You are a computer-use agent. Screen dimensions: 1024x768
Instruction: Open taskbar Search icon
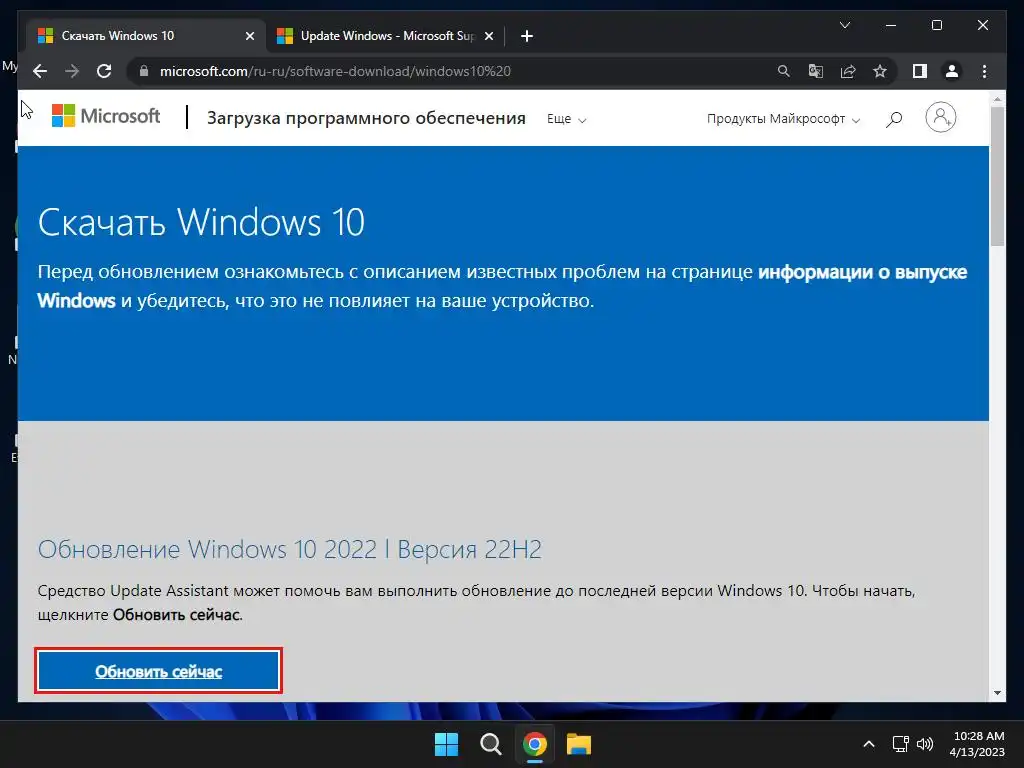[x=490, y=744]
